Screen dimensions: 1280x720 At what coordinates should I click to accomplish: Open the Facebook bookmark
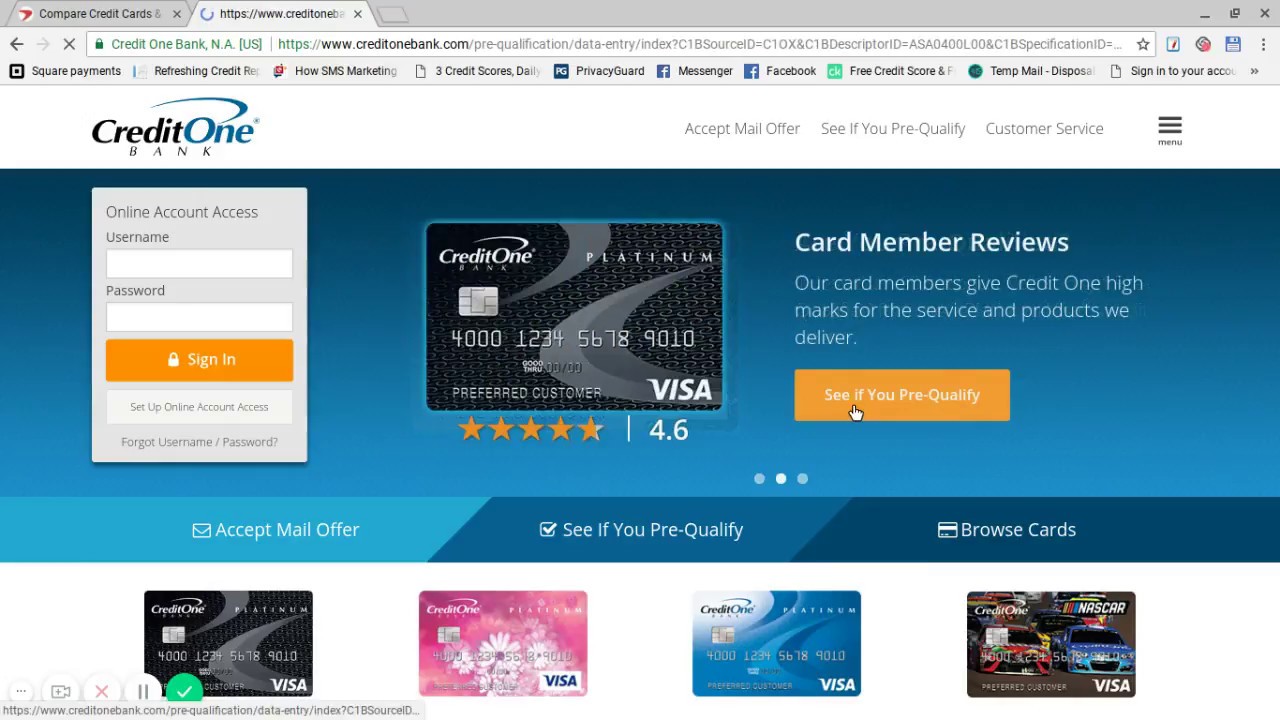pyautogui.click(x=780, y=71)
